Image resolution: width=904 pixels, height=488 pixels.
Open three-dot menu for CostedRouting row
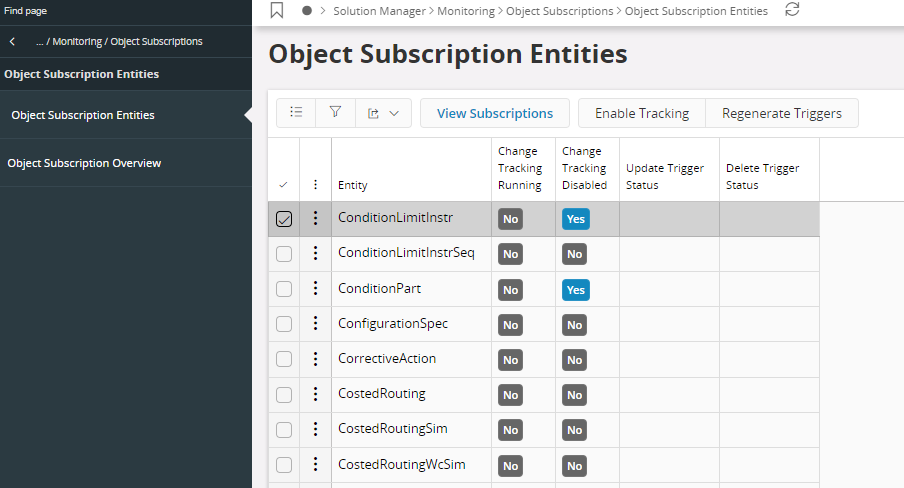316,394
